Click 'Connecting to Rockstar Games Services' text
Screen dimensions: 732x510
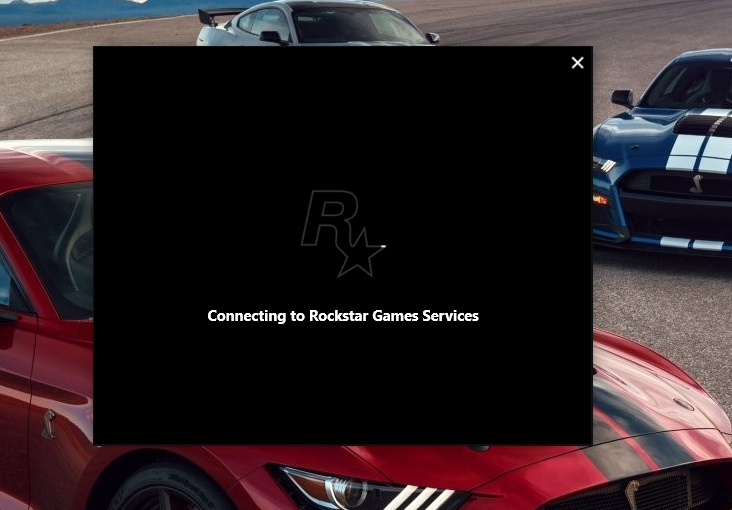point(343,316)
